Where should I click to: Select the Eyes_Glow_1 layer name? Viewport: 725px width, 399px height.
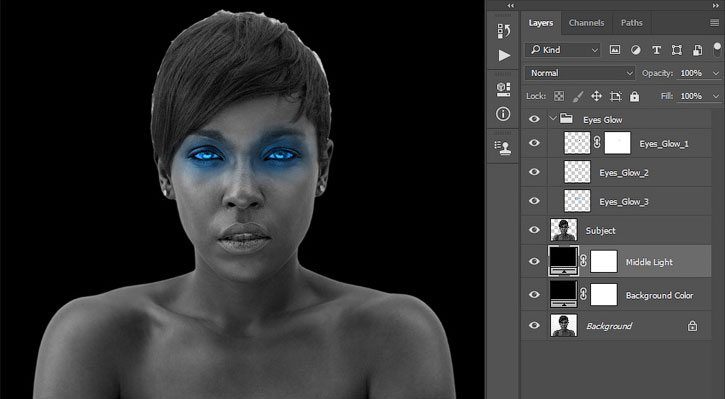point(664,144)
